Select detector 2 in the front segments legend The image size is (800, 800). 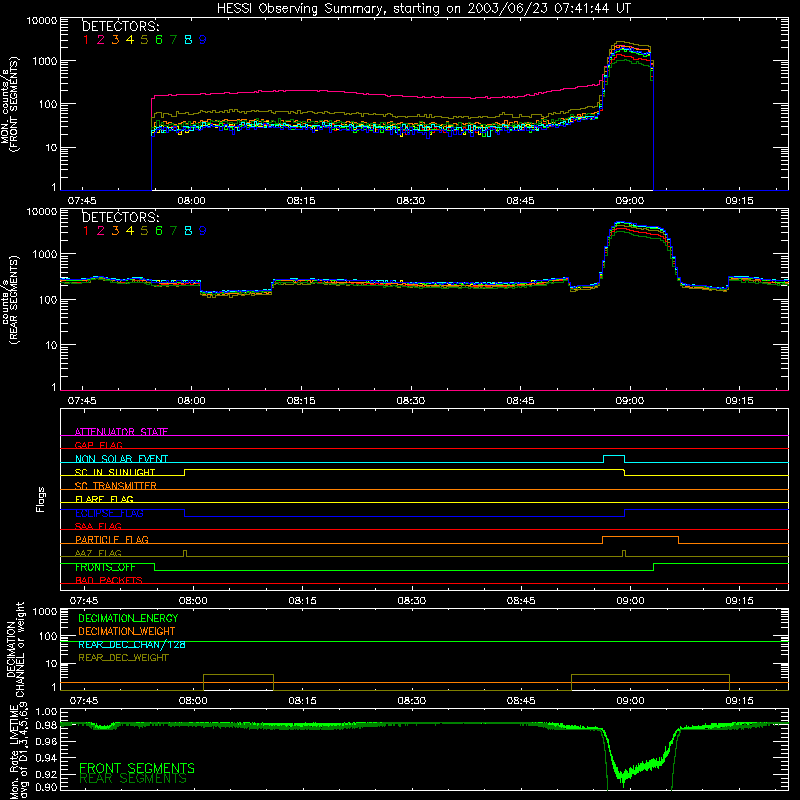coord(101,40)
